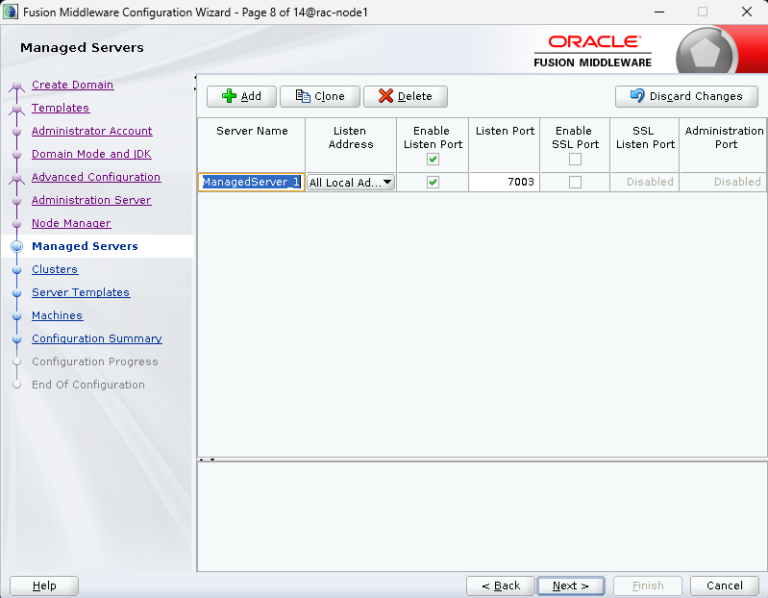Minimize the Configuration Wizard window

pos(659,12)
